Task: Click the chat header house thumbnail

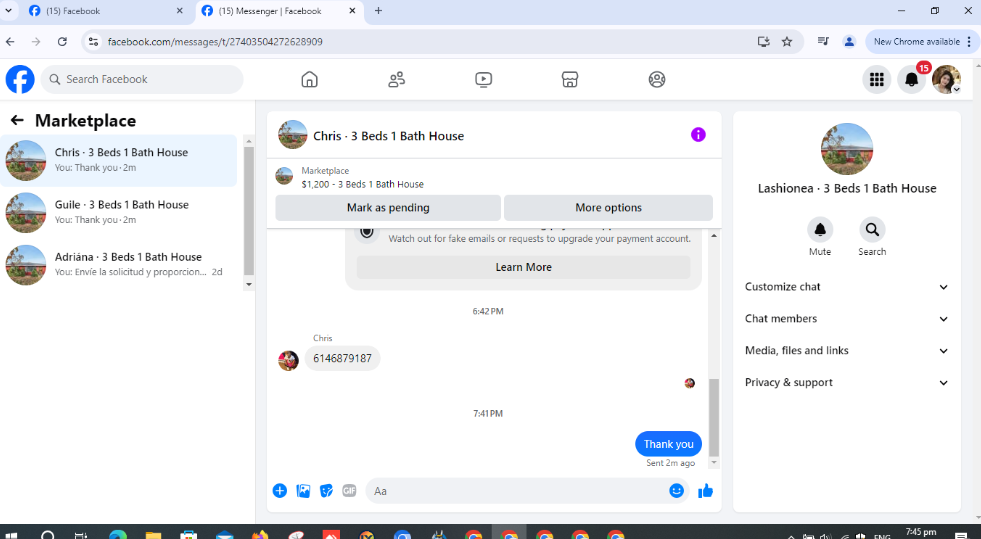Action: coord(292,134)
